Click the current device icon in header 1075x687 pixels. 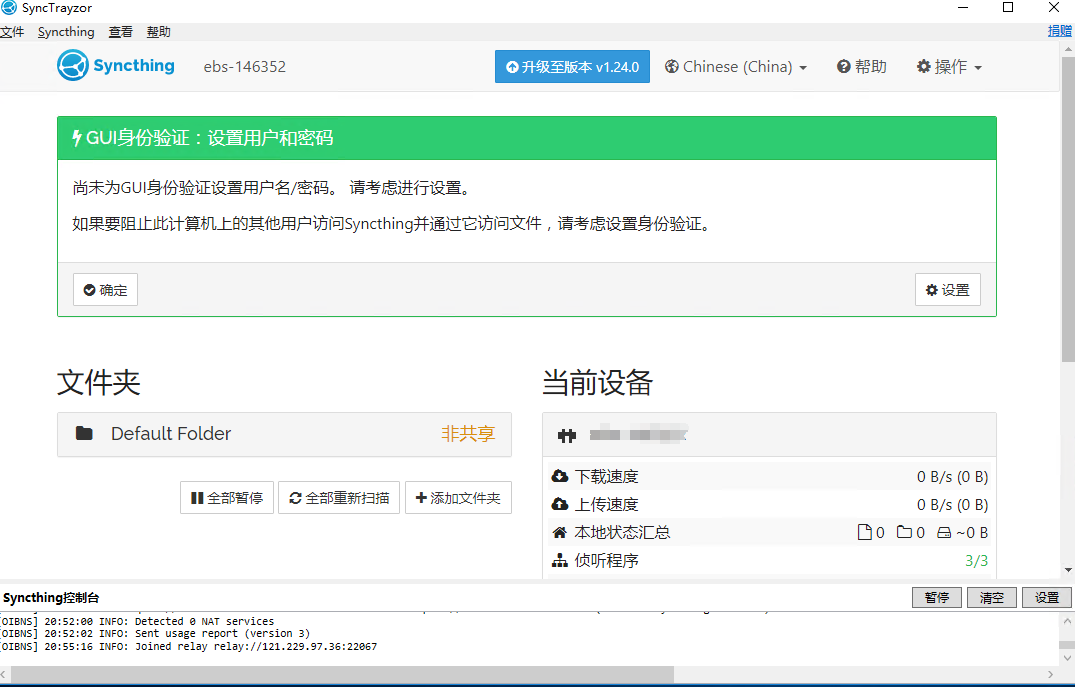(x=567, y=435)
